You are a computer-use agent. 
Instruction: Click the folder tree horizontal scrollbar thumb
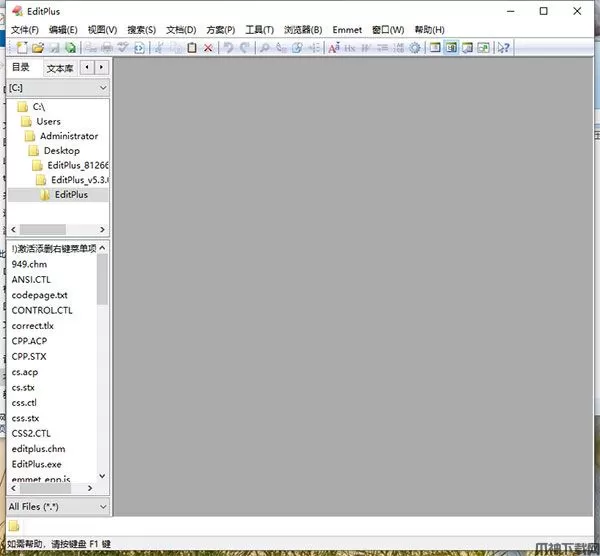point(43,230)
